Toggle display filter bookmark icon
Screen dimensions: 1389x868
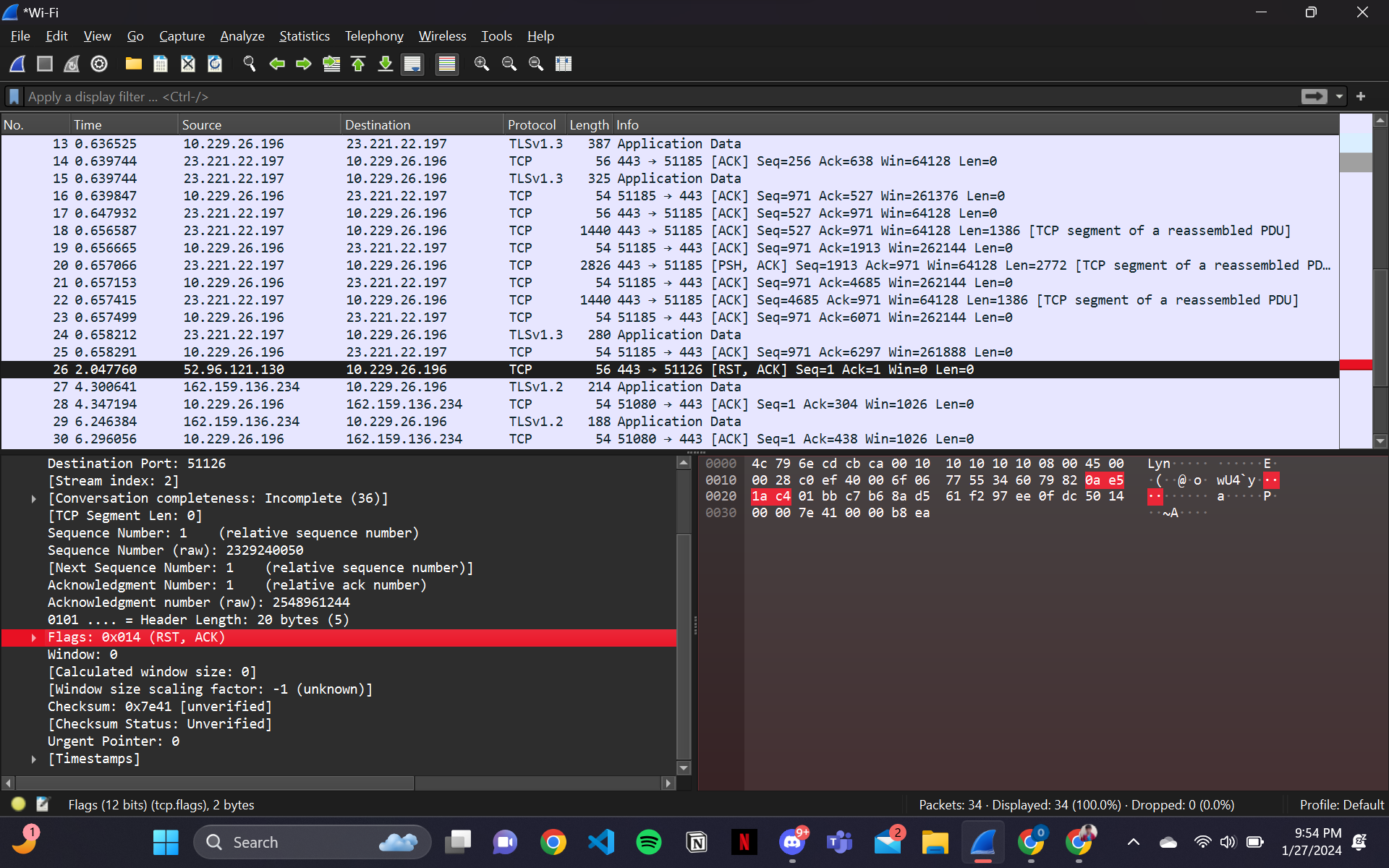point(14,96)
